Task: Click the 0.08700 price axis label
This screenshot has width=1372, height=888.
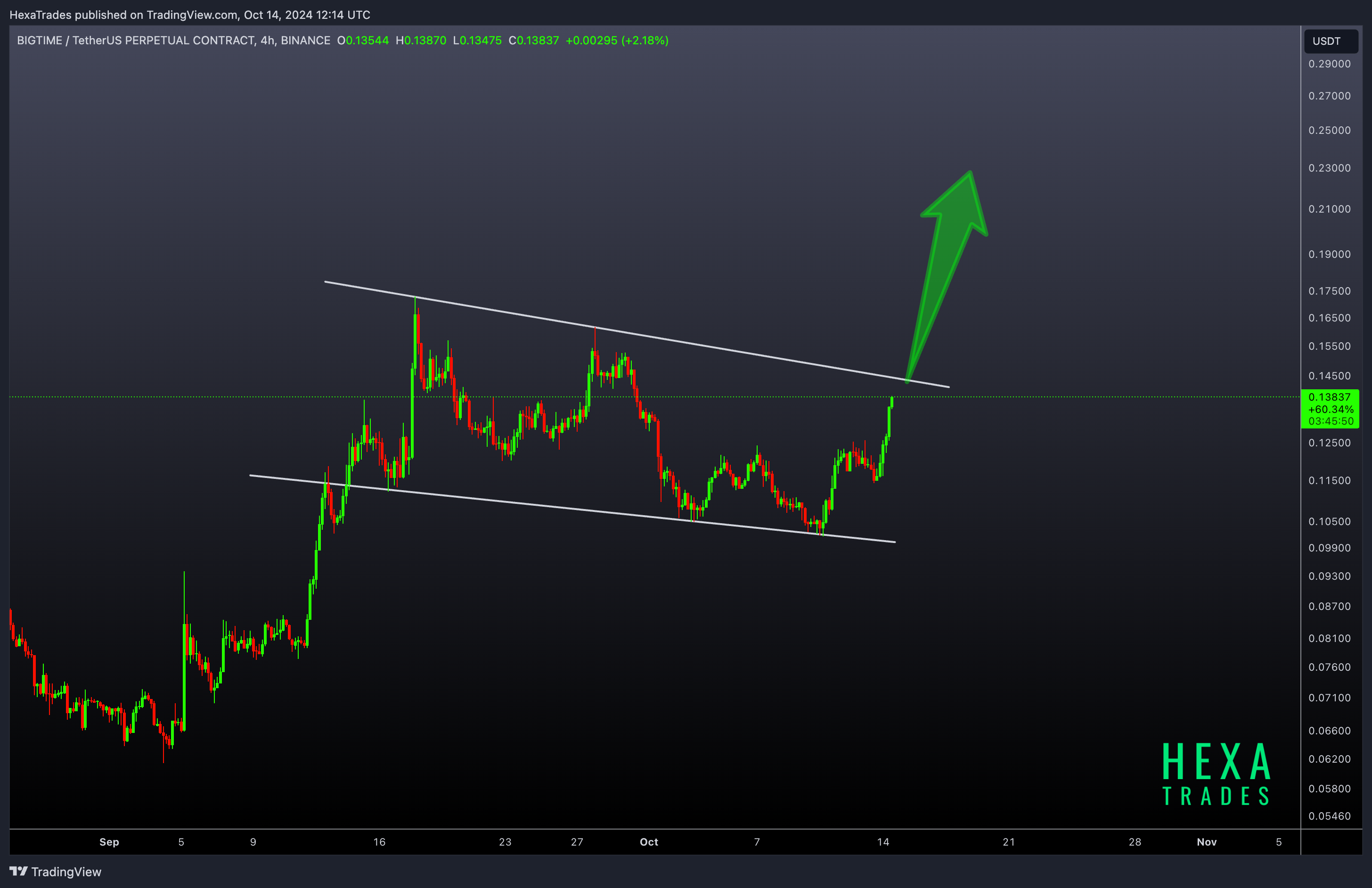Action: click(1329, 606)
